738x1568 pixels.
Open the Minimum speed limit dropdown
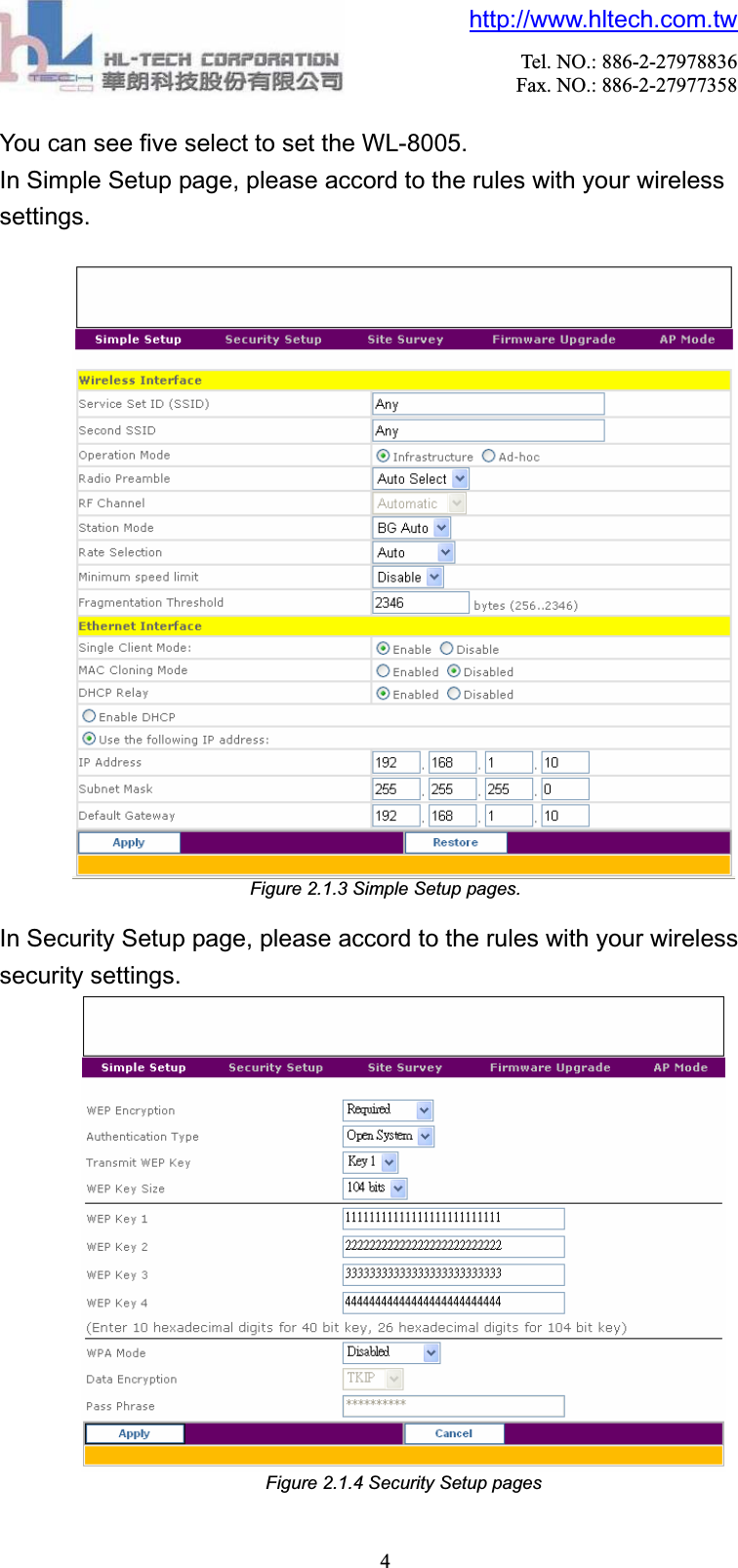point(434,578)
